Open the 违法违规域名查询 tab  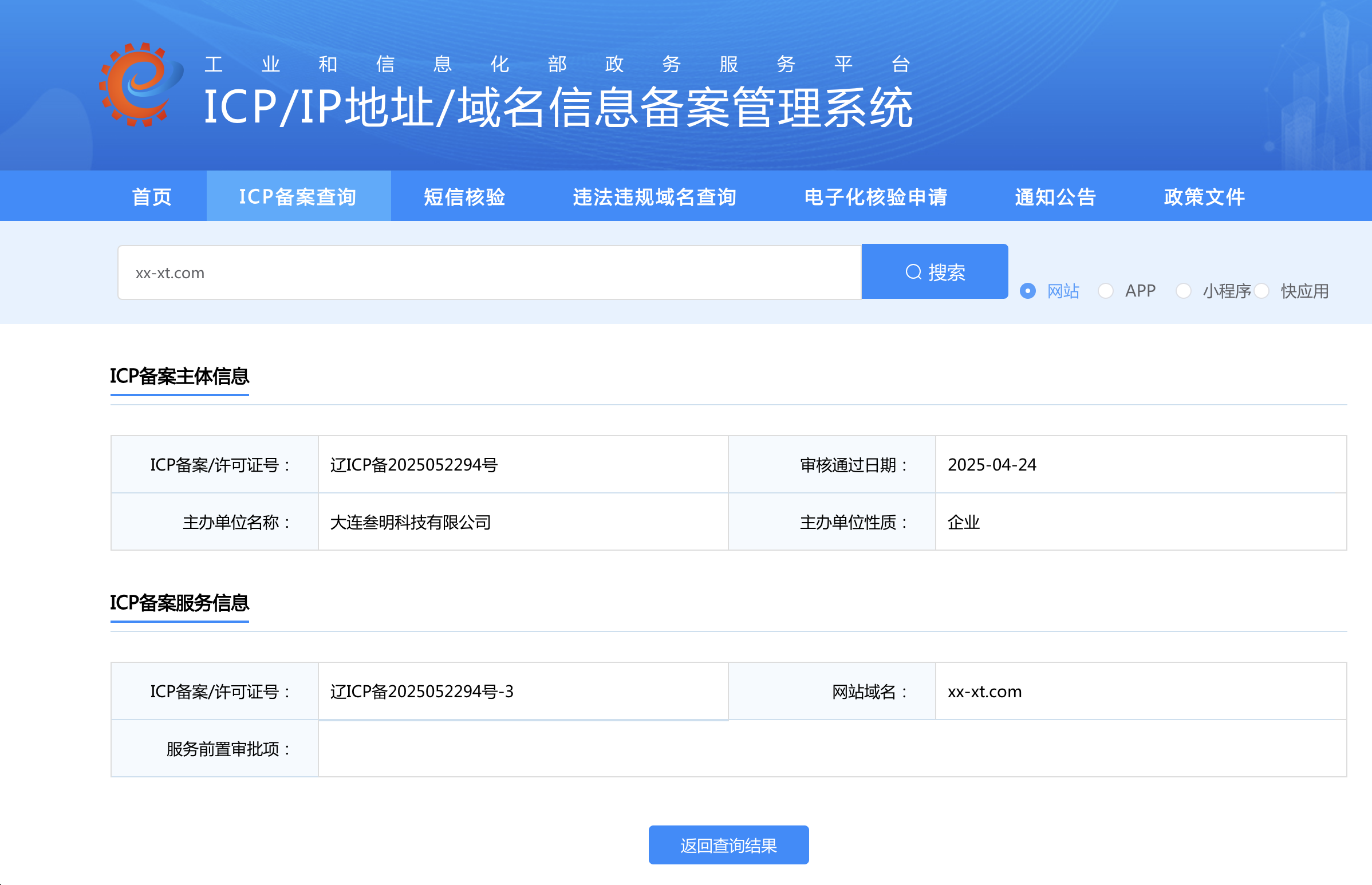(x=654, y=196)
